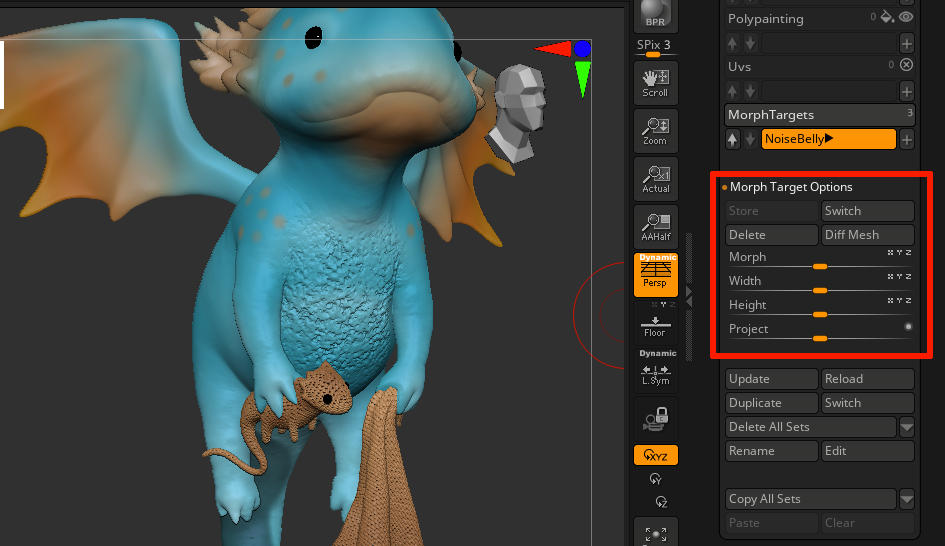The width and height of the screenshot is (945, 546).
Task: Click the red cone on the axis gizmo
Action: tap(554, 49)
